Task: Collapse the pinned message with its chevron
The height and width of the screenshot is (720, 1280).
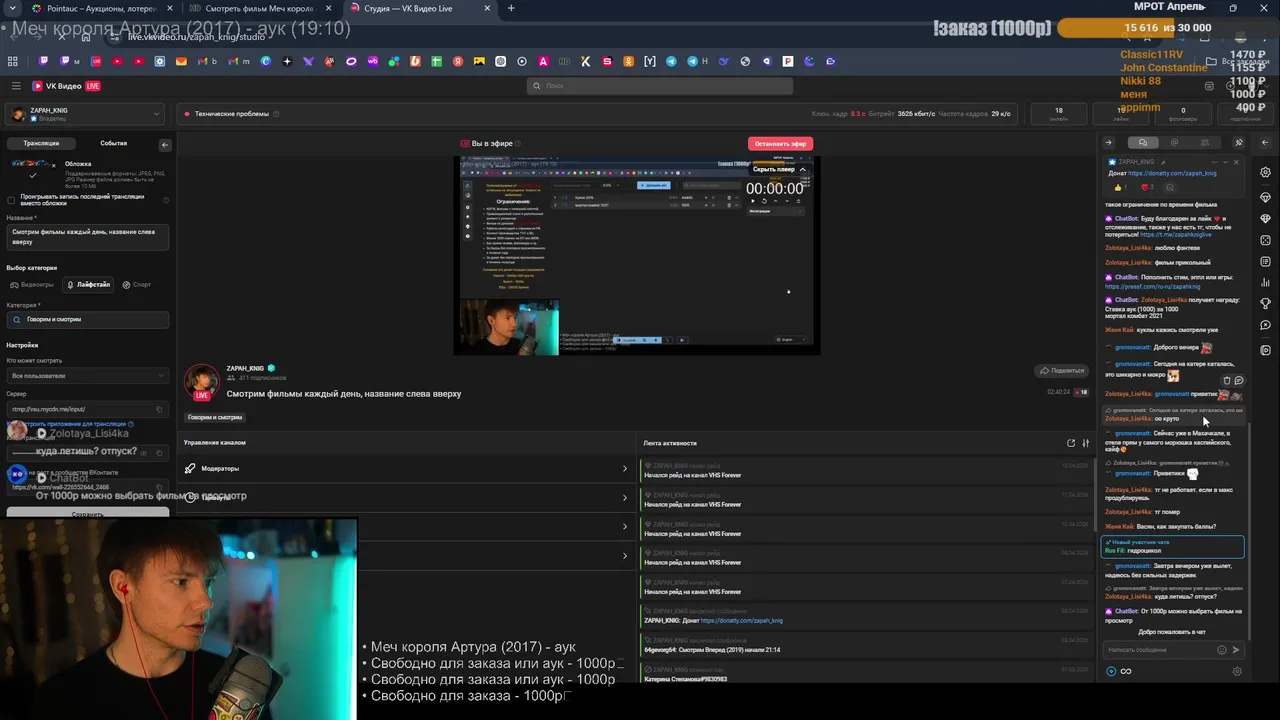Action: (x=1226, y=162)
